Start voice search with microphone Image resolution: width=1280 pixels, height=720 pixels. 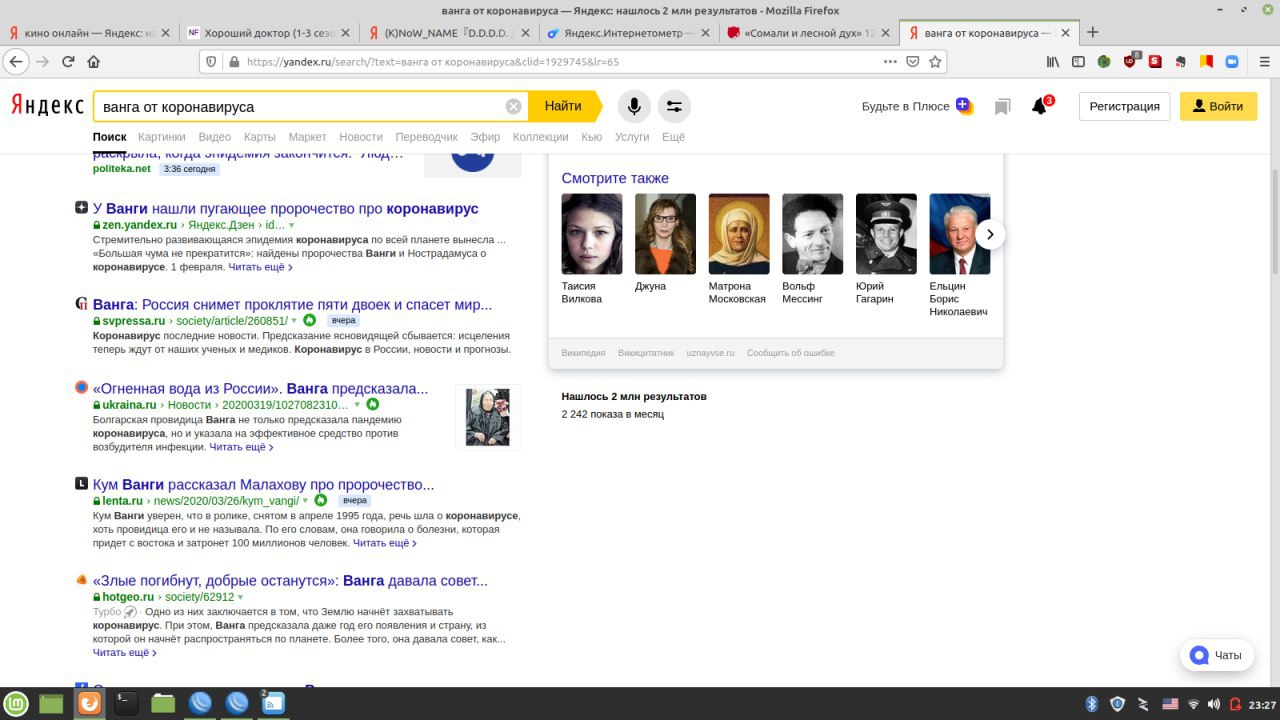[634, 106]
